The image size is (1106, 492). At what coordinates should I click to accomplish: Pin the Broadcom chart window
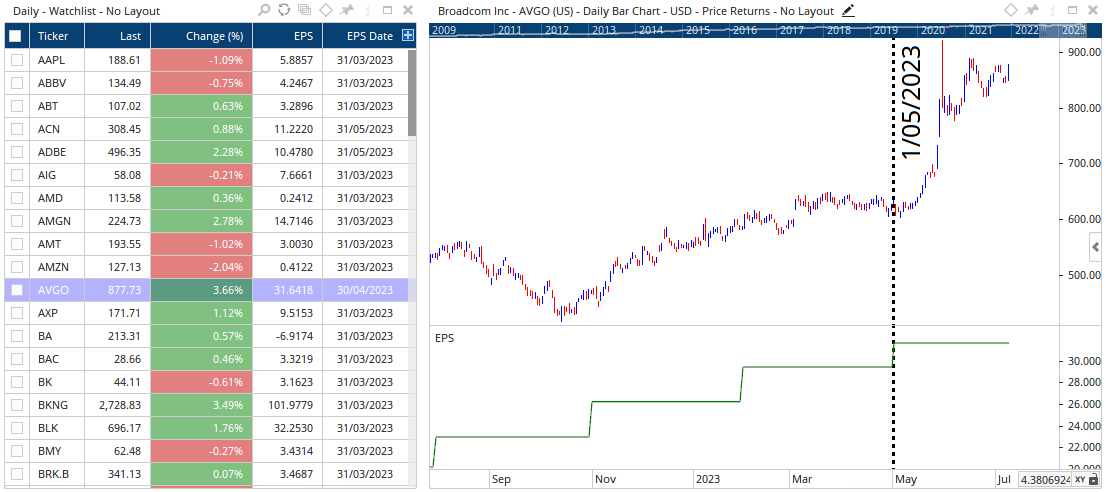[x=1031, y=10]
